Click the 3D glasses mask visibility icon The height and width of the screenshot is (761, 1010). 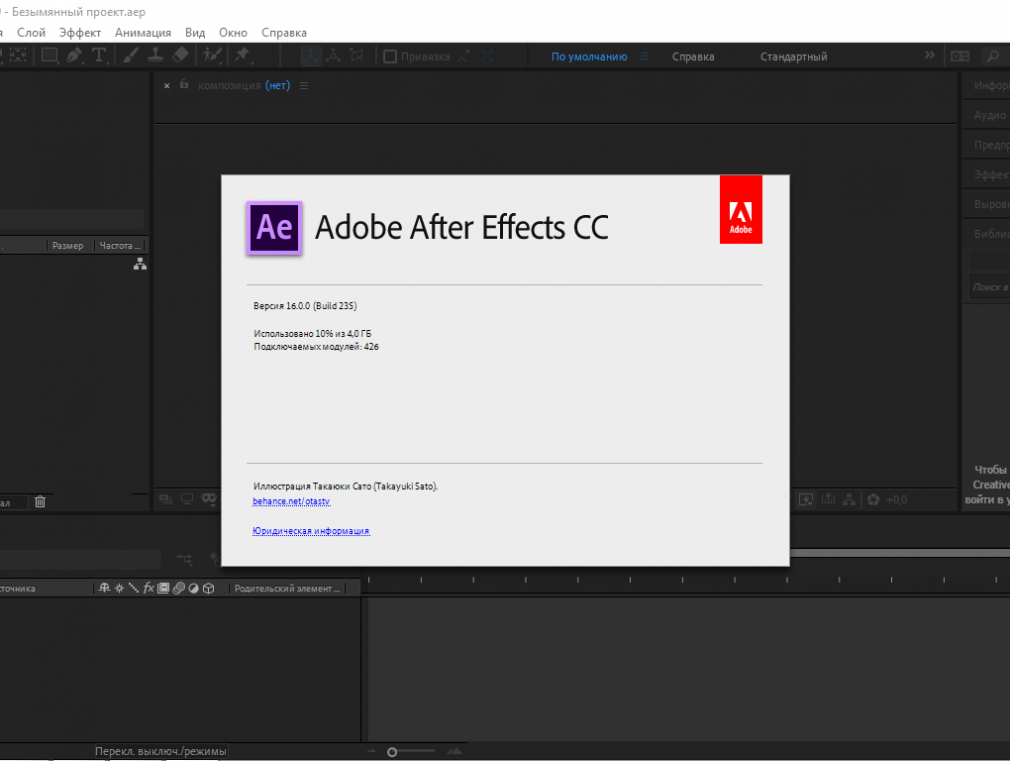click(x=209, y=499)
